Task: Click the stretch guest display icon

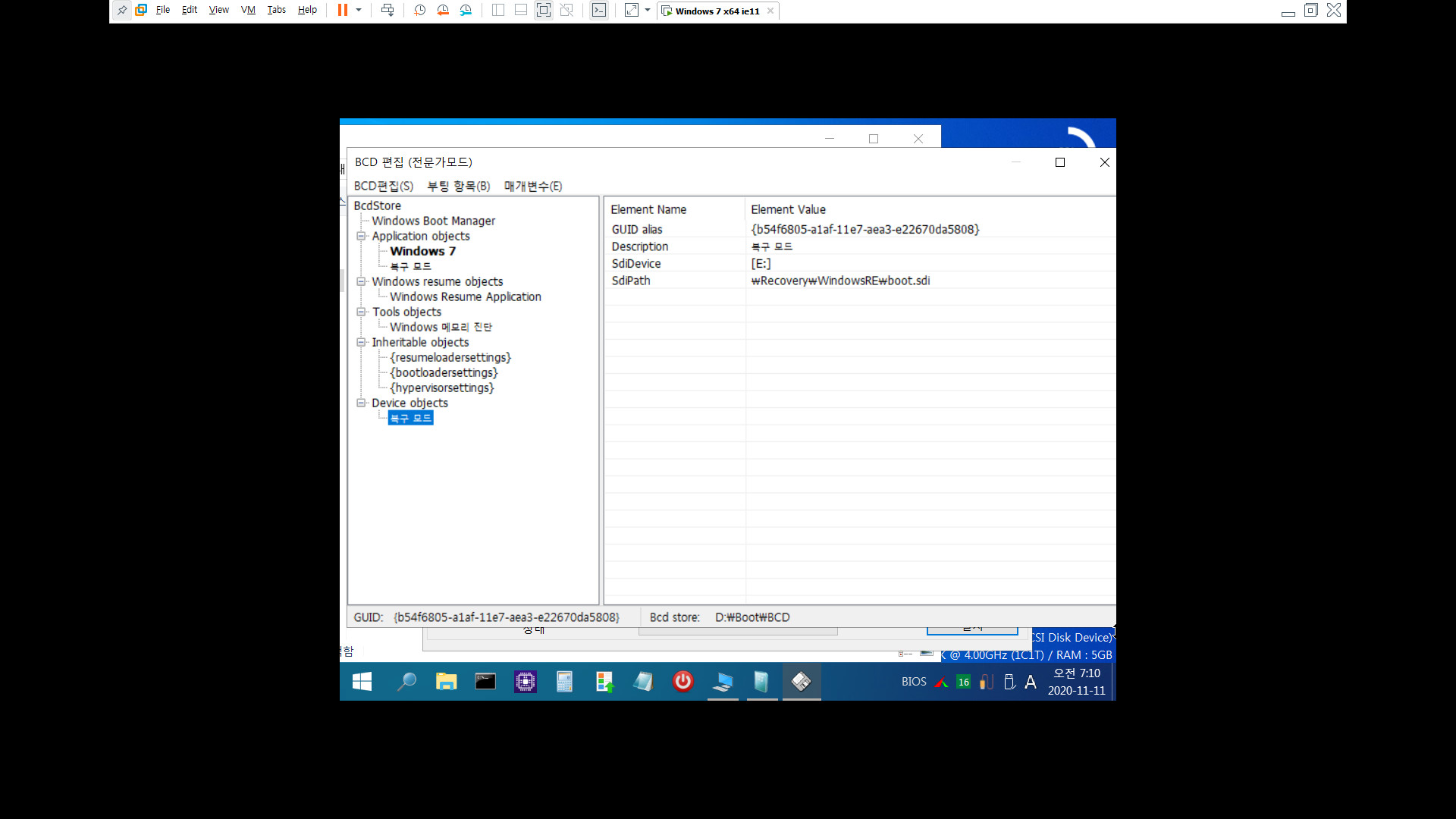Action: (x=632, y=11)
